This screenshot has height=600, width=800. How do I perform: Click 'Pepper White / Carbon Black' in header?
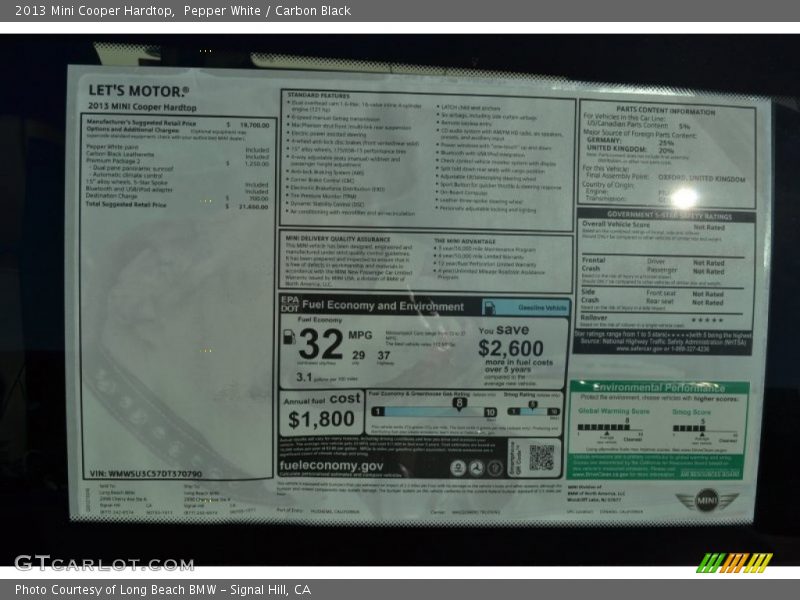coord(267,11)
